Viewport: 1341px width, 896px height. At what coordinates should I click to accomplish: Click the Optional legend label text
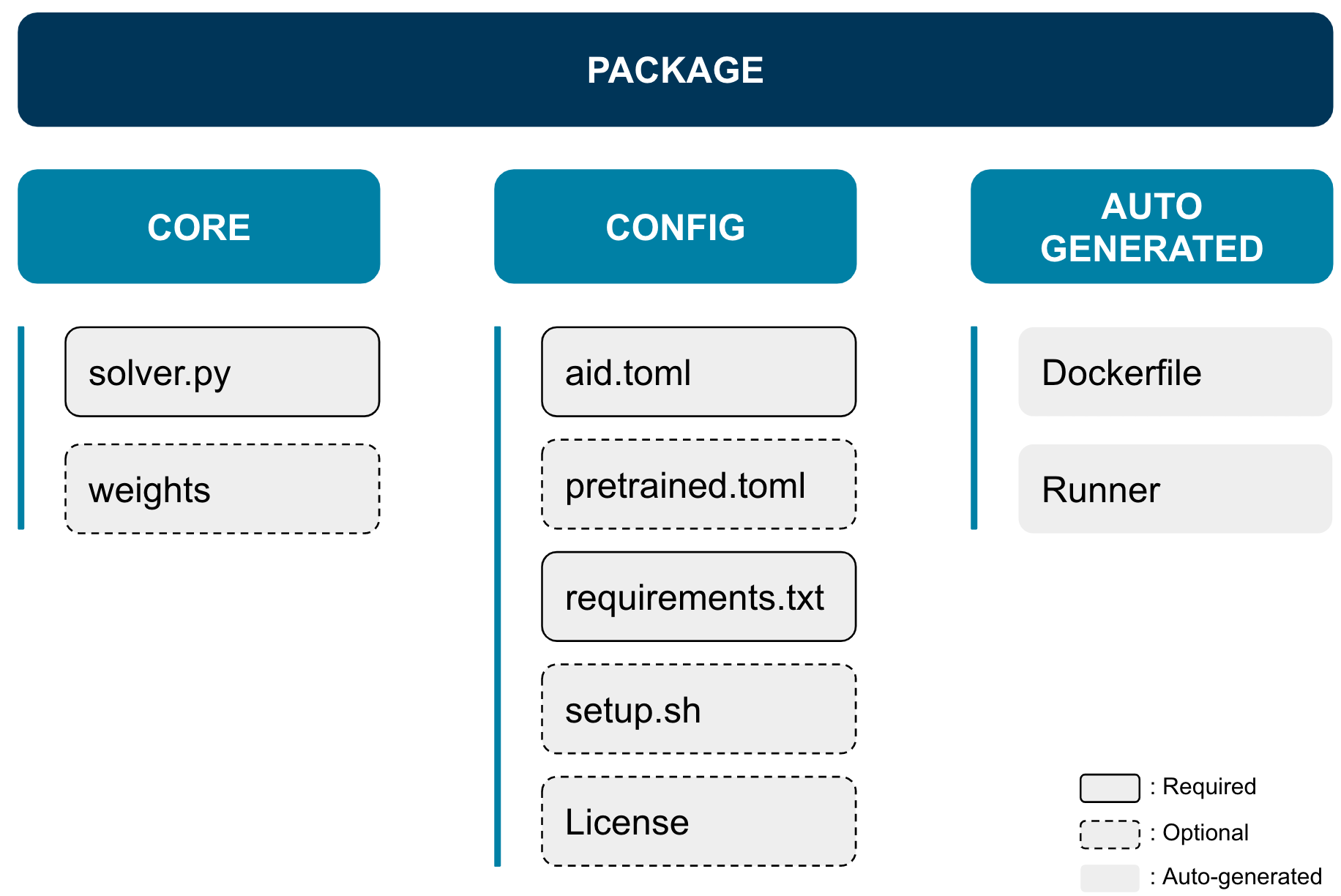pyautogui.click(x=1205, y=832)
